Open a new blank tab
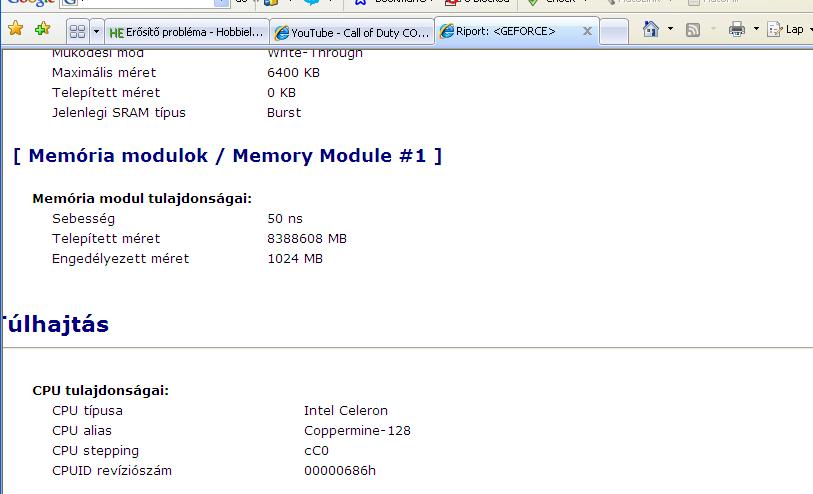This screenshot has width=813, height=494. pos(614,32)
